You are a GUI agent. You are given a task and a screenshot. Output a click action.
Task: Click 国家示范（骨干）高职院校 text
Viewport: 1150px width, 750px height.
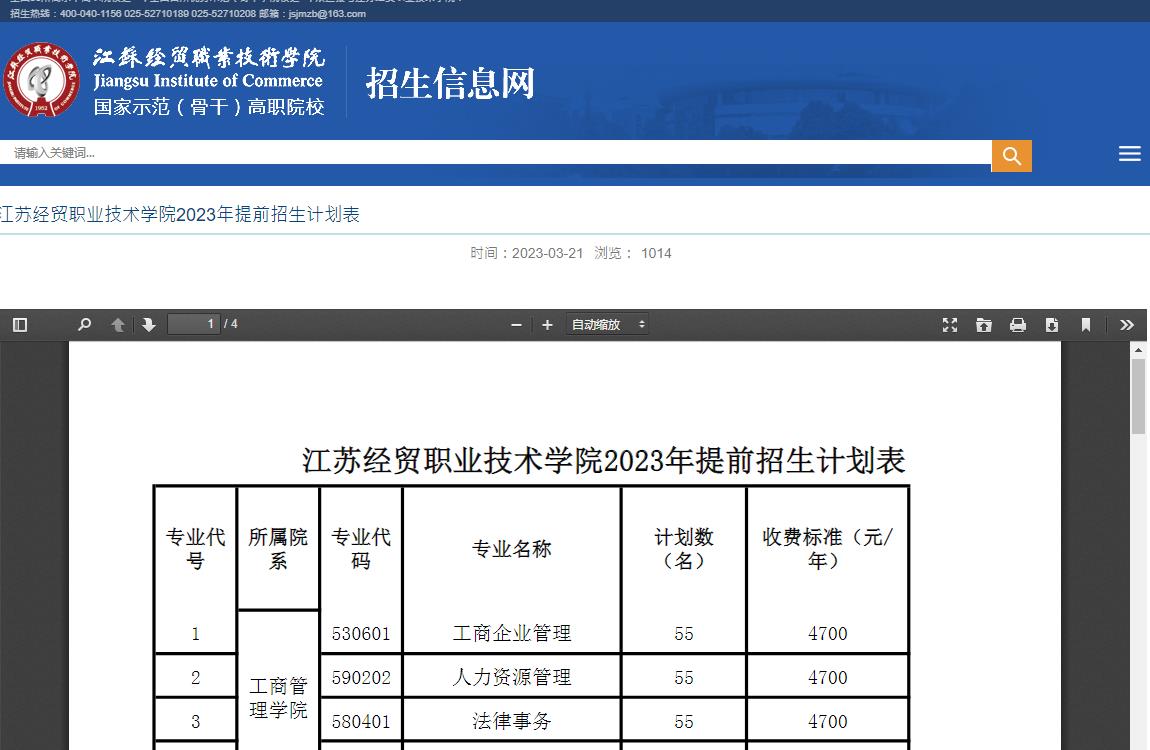click(209, 107)
